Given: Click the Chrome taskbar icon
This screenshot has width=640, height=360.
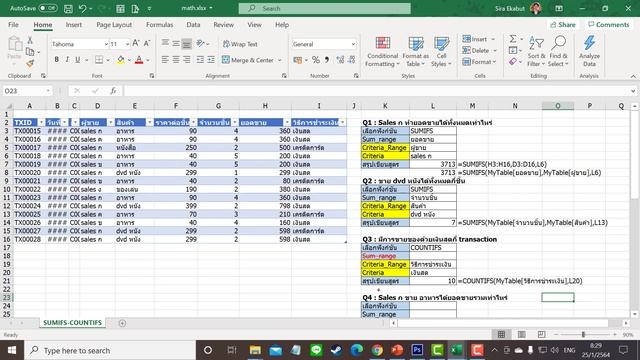Looking at the screenshot, I should pyautogui.click(x=377, y=350).
